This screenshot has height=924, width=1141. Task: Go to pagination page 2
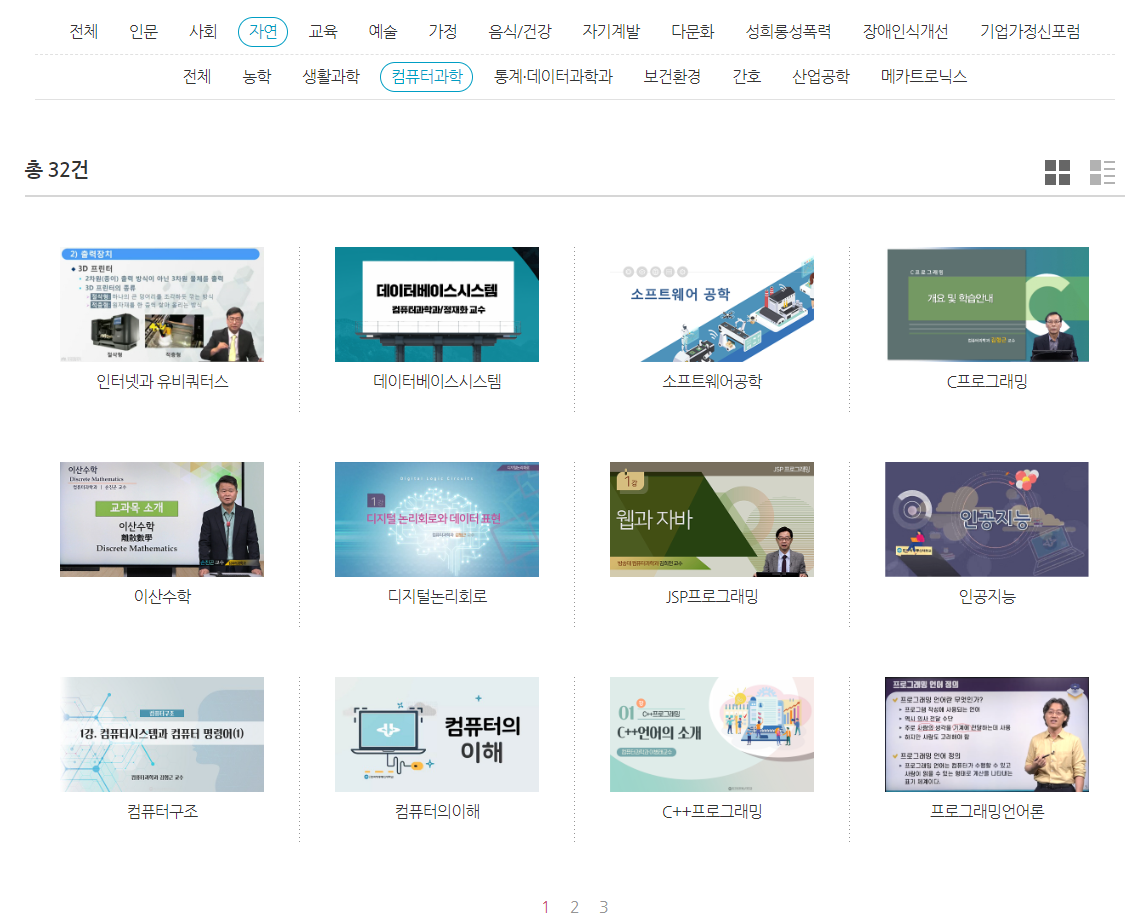(574, 907)
